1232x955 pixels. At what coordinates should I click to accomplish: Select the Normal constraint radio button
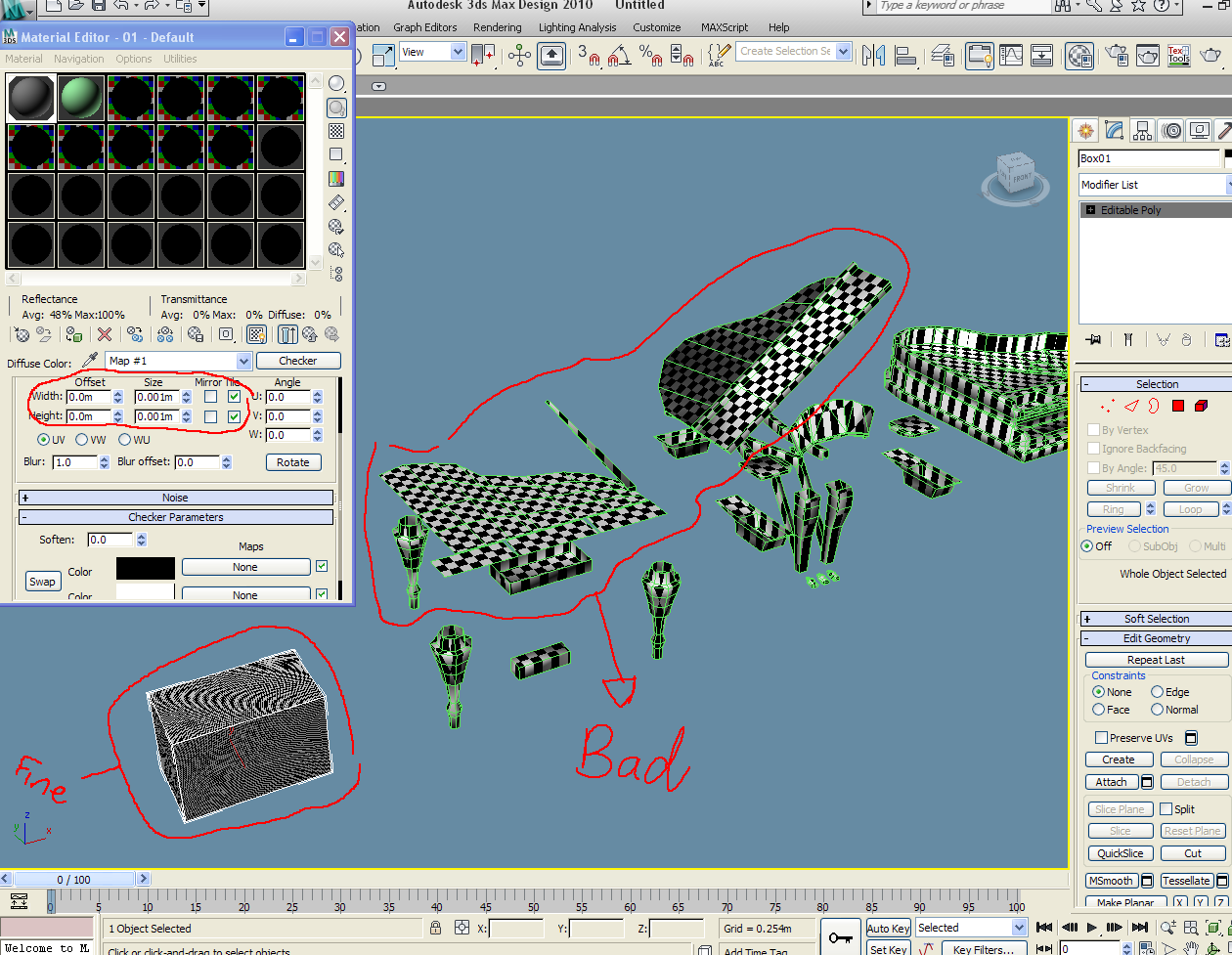pos(1157,710)
